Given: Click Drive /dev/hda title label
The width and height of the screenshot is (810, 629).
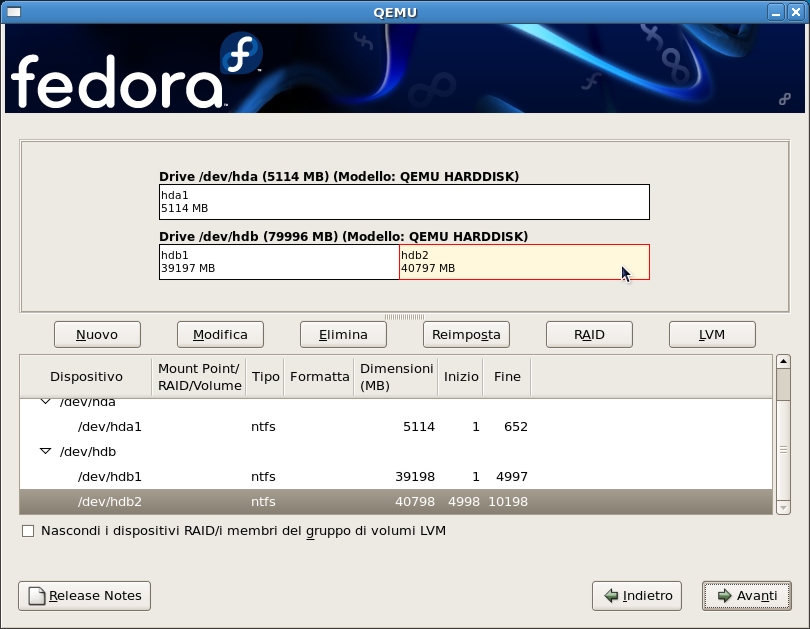Looking at the screenshot, I should pos(339,177).
